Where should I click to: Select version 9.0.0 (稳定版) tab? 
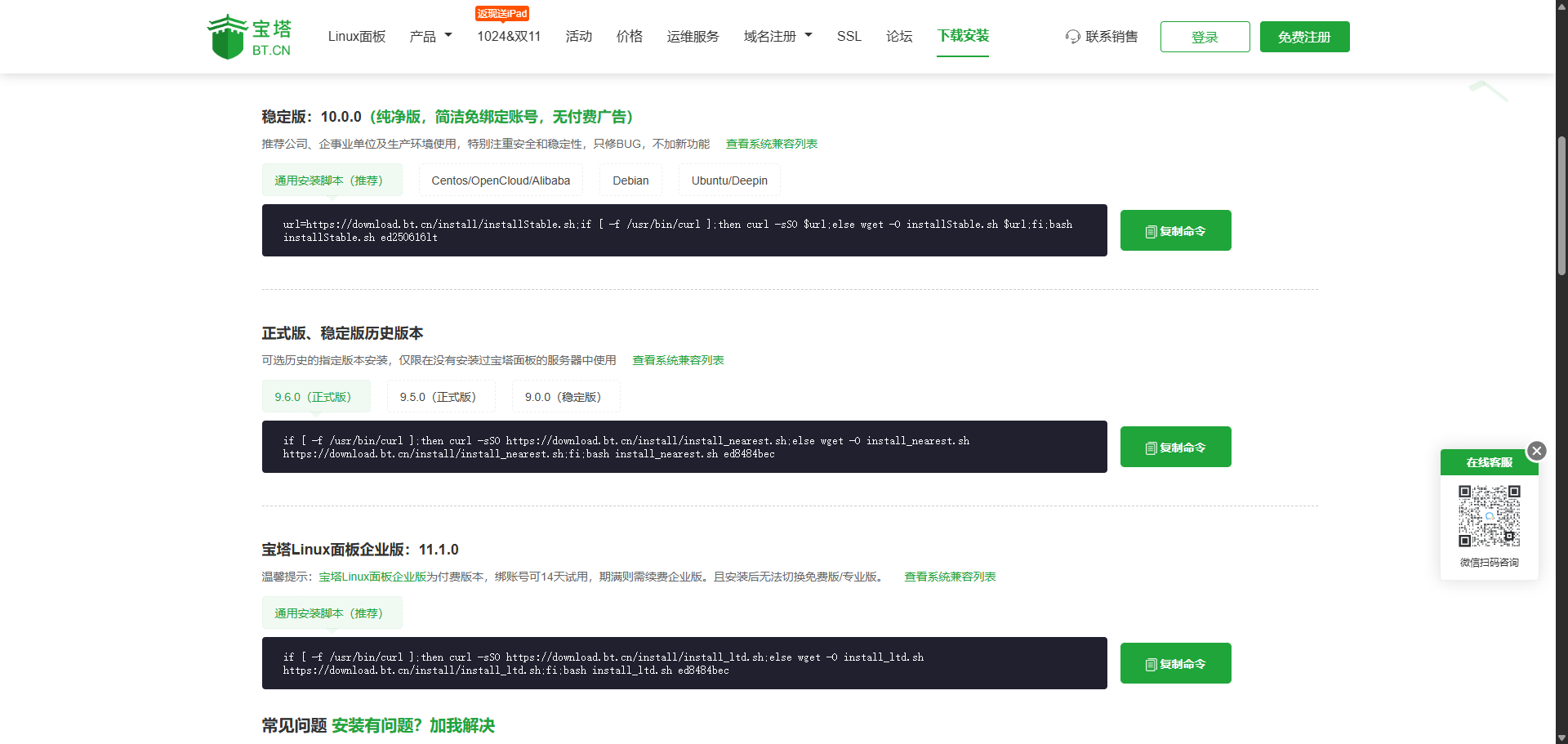click(x=565, y=397)
